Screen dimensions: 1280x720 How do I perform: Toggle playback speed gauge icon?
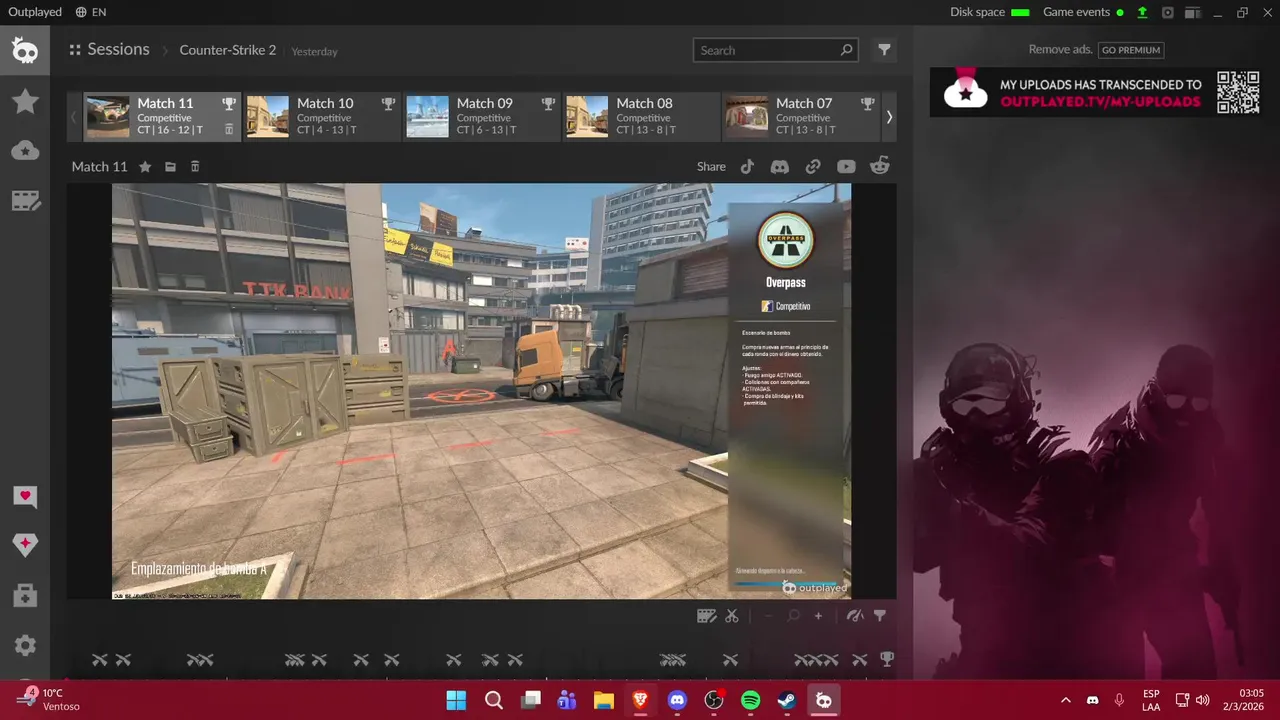point(855,616)
